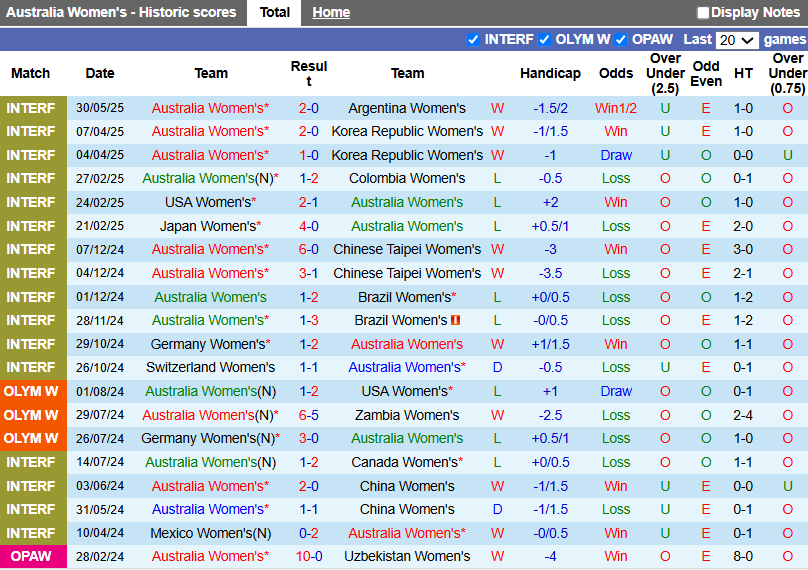Click the HT score 3-0 on 07/12/24

(743, 249)
